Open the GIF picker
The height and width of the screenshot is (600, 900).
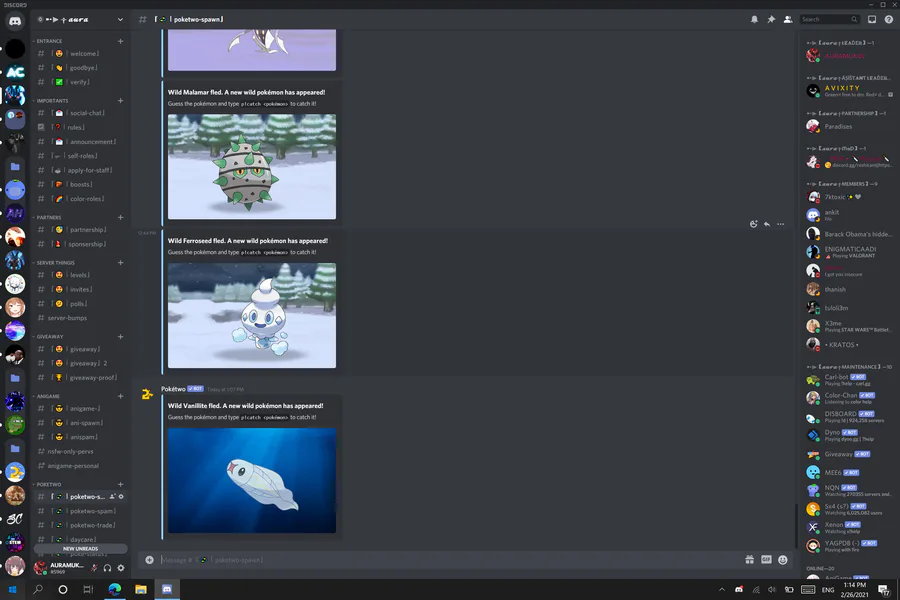766,560
